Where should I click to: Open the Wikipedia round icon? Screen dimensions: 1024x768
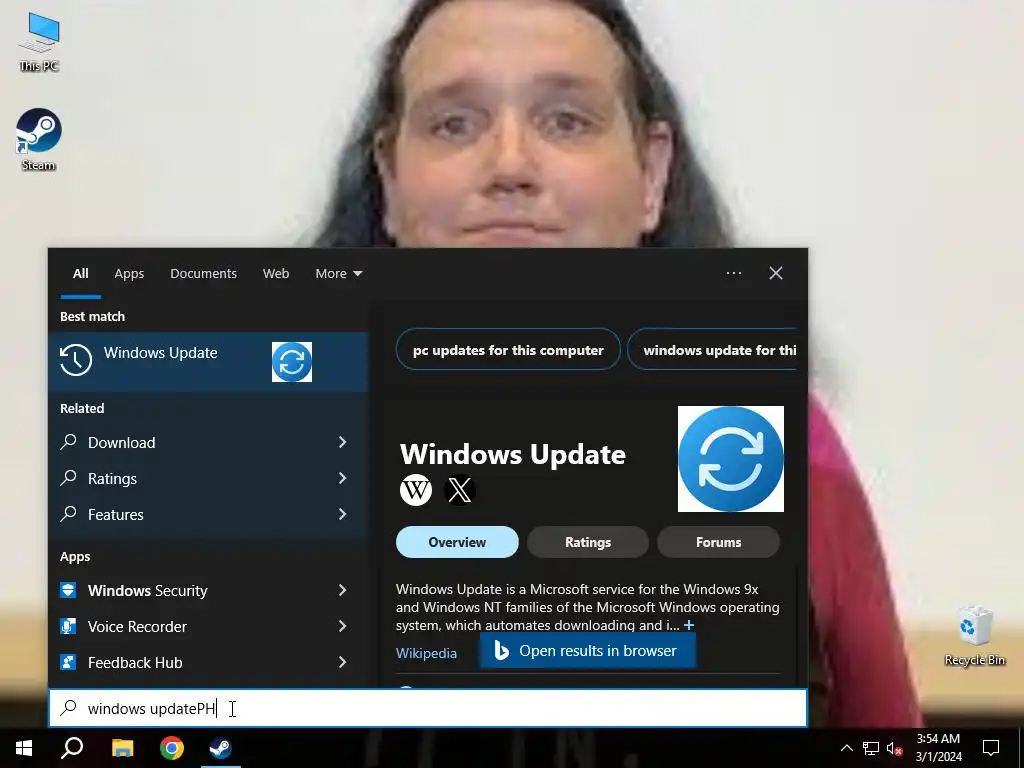[x=416, y=490]
